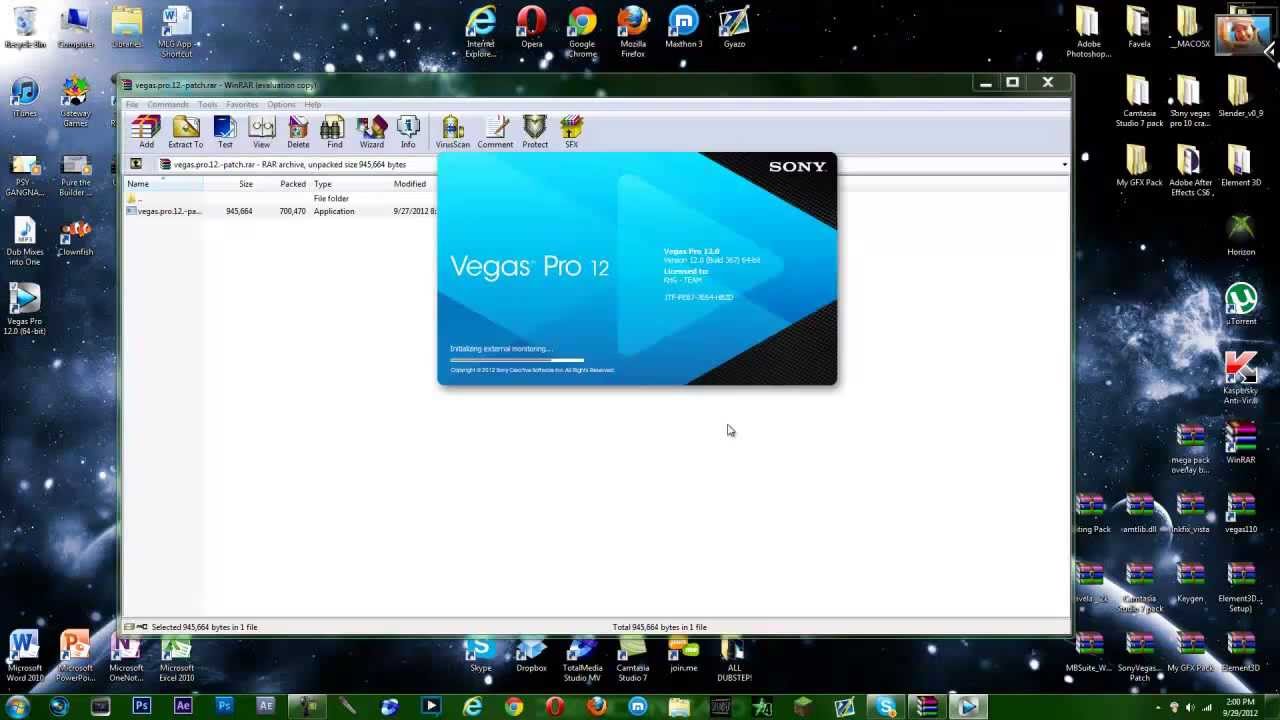The height and width of the screenshot is (720, 1280).
Task: Select the uTorrent desktop icon
Action: pyautogui.click(x=1241, y=305)
